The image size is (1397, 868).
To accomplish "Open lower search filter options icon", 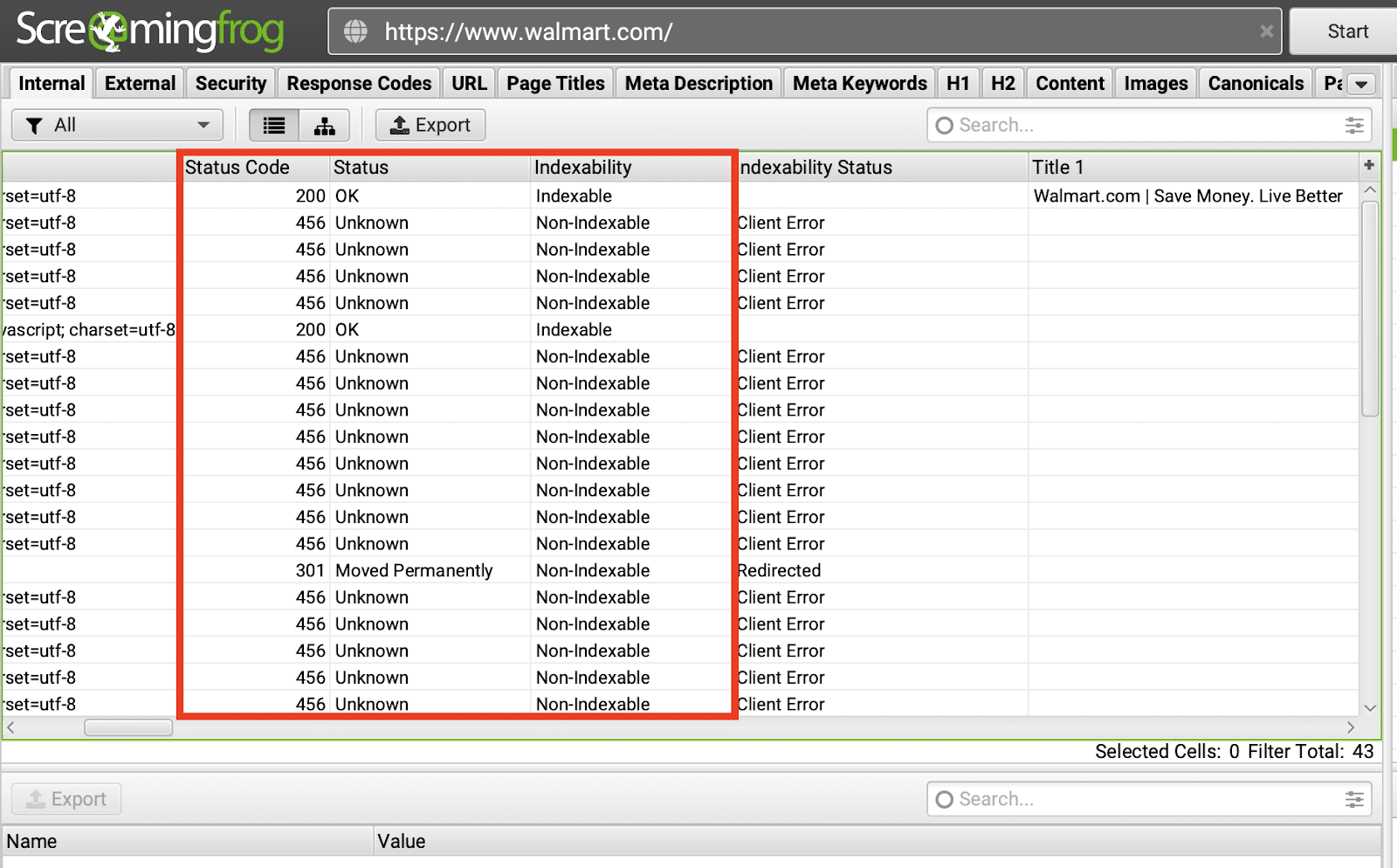I will [1354, 799].
